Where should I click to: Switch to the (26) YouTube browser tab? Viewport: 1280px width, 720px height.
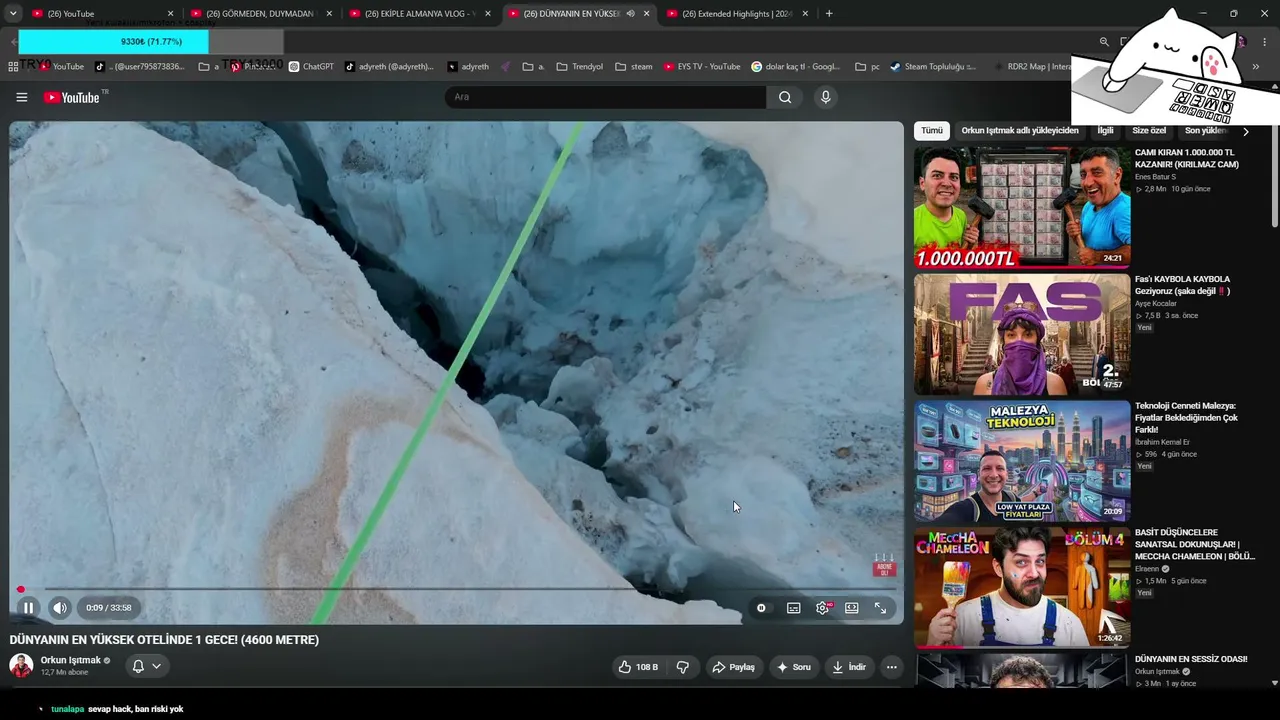click(100, 14)
